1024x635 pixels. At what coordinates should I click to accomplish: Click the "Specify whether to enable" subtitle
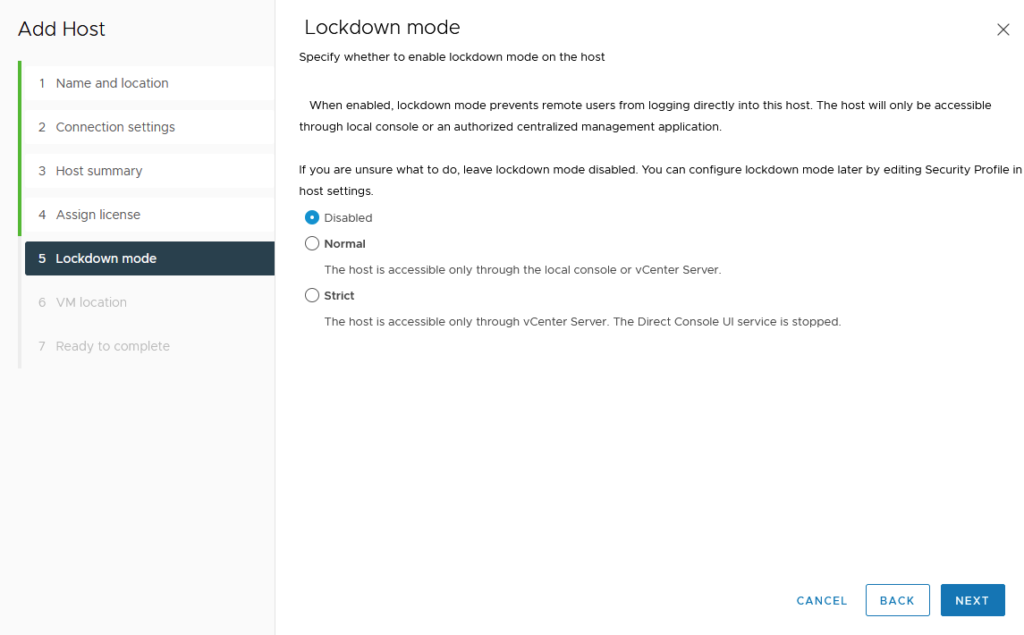452,57
